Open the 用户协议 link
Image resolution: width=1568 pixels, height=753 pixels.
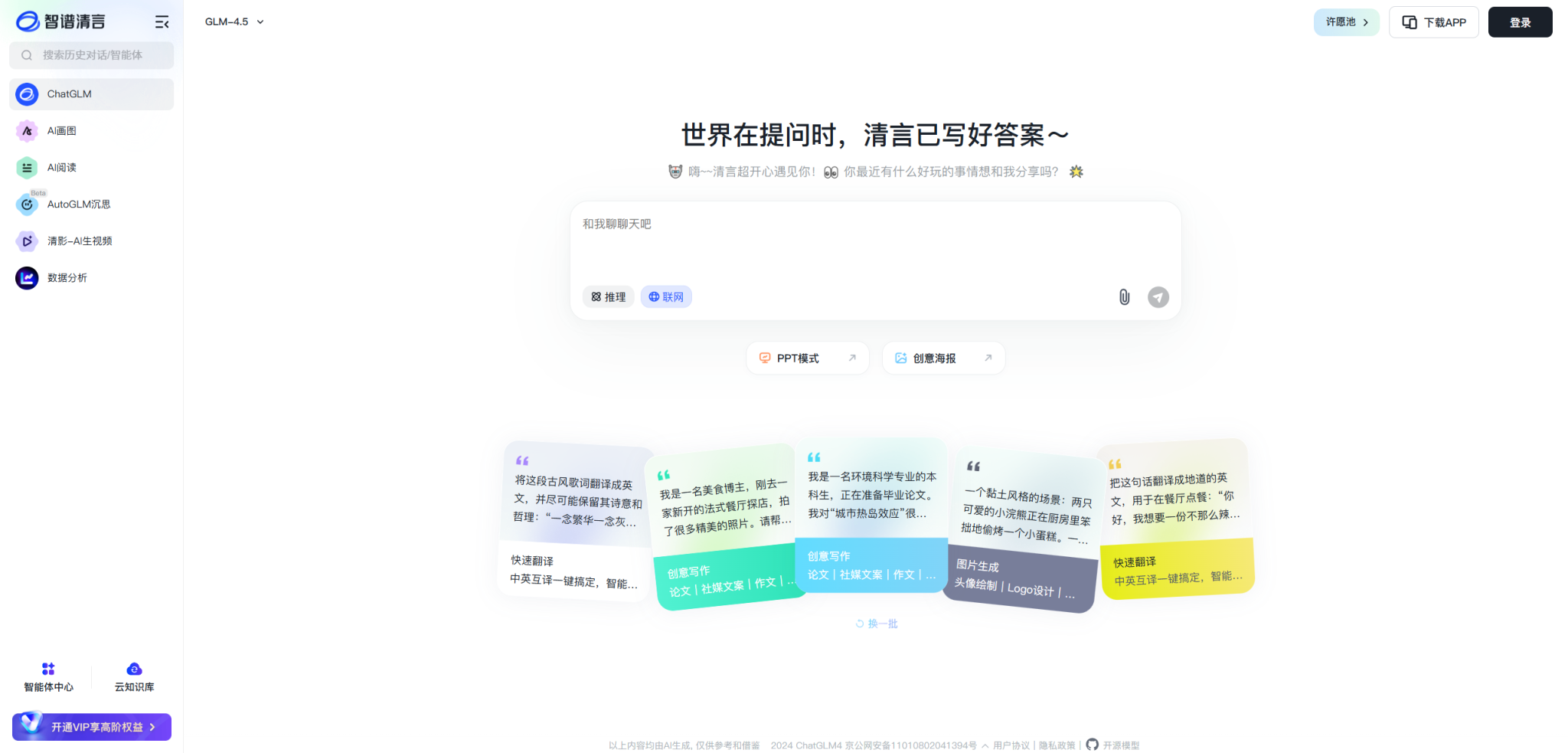coord(1011,745)
